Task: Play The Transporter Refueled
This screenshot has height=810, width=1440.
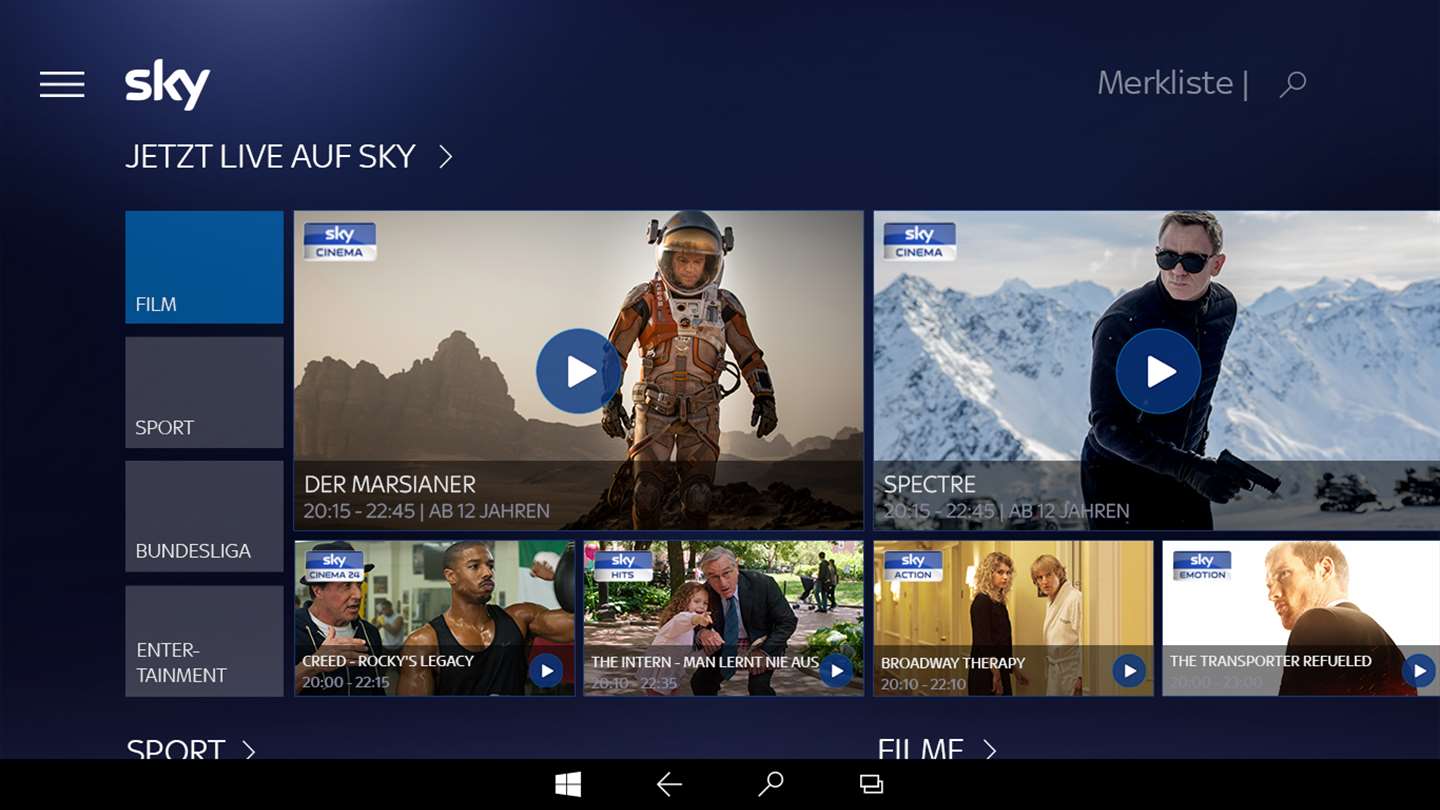Action: (1419, 670)
